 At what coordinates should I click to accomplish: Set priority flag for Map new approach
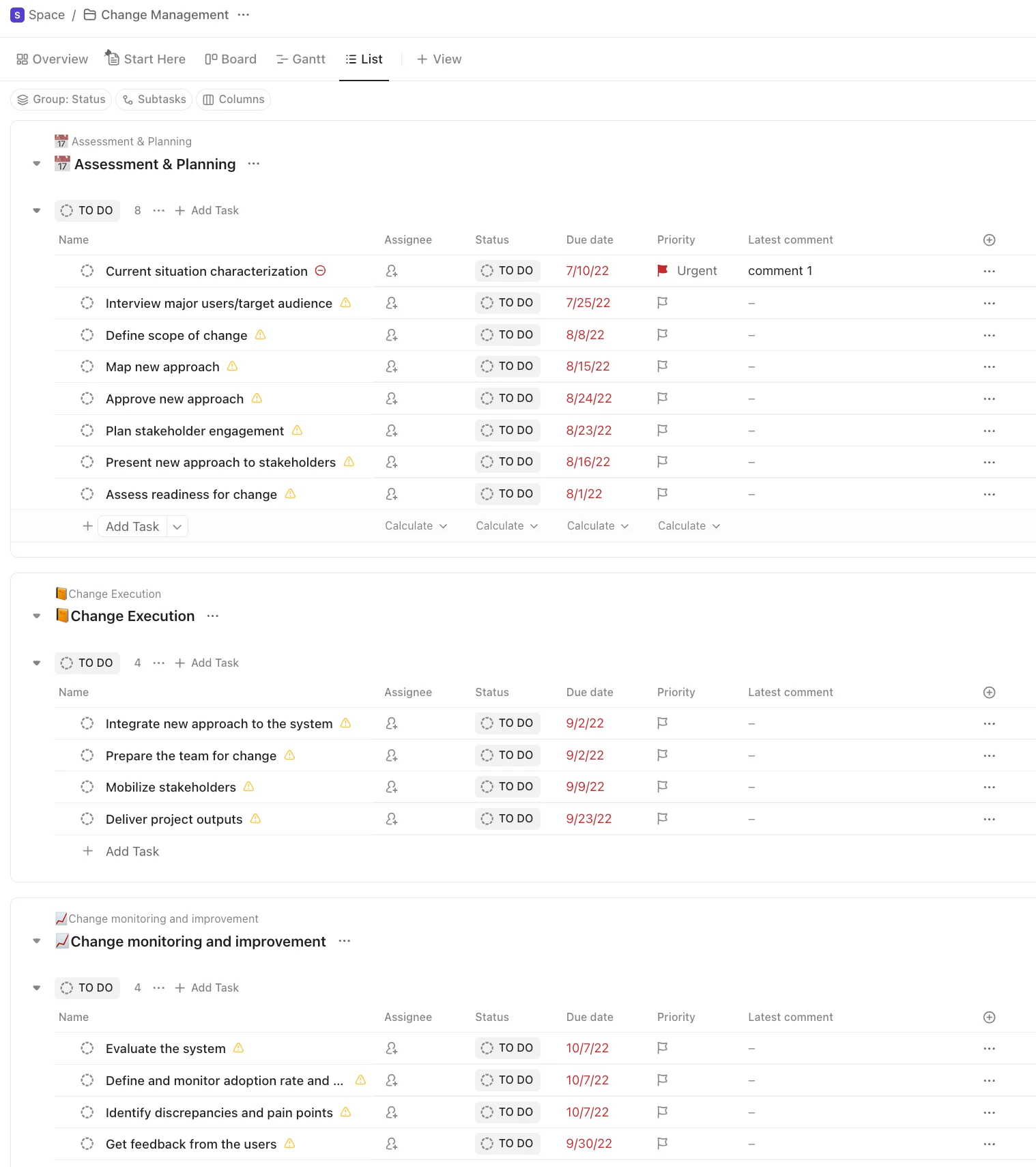coord(662,366)
